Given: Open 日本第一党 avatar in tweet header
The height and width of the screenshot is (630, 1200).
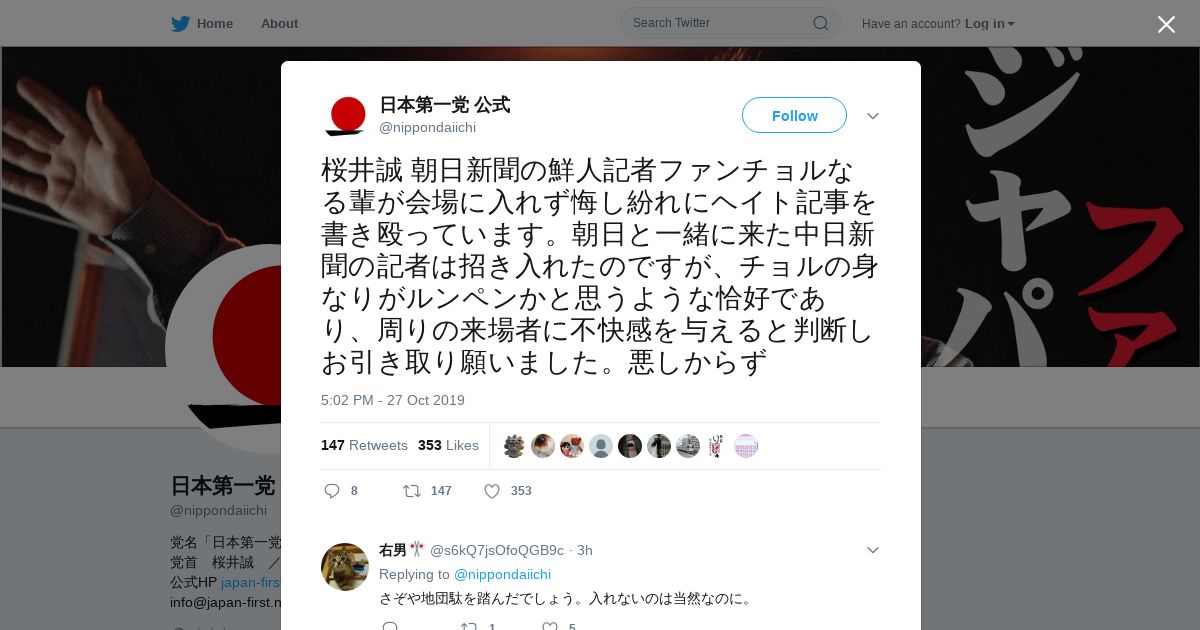Looking at the screenshot, I should [346, 116].
